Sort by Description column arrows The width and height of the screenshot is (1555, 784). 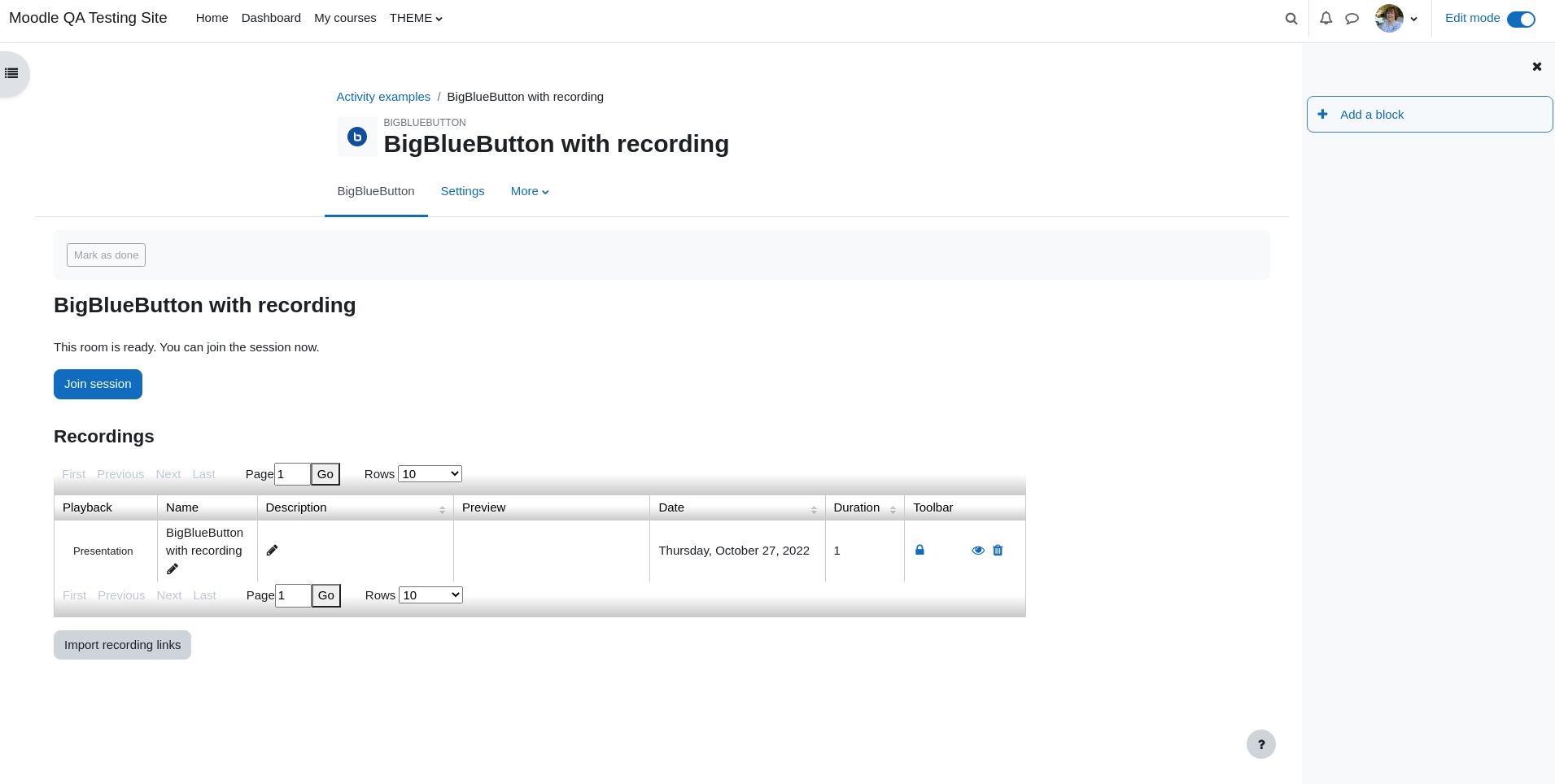[442, 509]
